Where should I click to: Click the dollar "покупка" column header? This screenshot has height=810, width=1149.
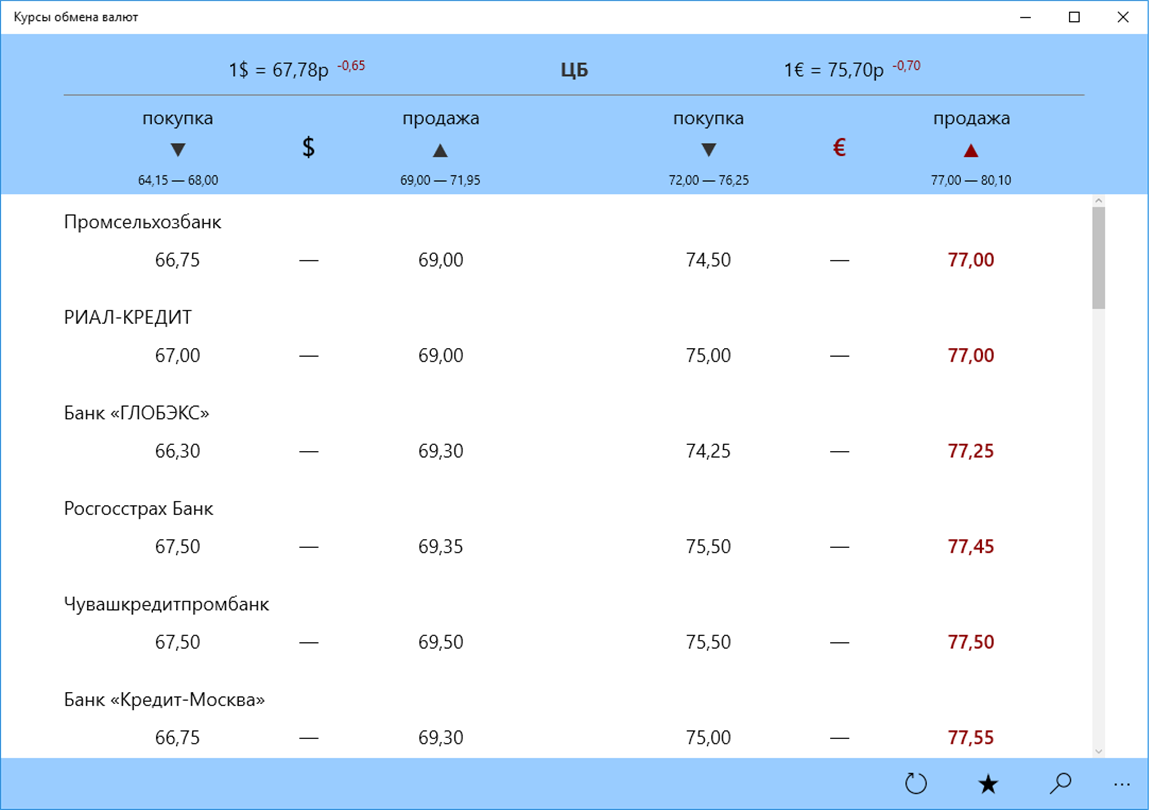click(177, 118)
